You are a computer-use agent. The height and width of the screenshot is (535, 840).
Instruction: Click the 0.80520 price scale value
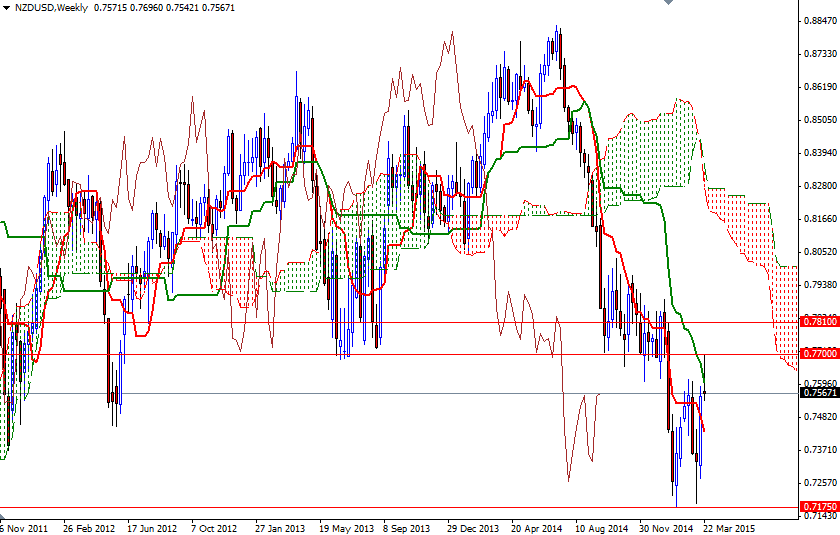820,252
